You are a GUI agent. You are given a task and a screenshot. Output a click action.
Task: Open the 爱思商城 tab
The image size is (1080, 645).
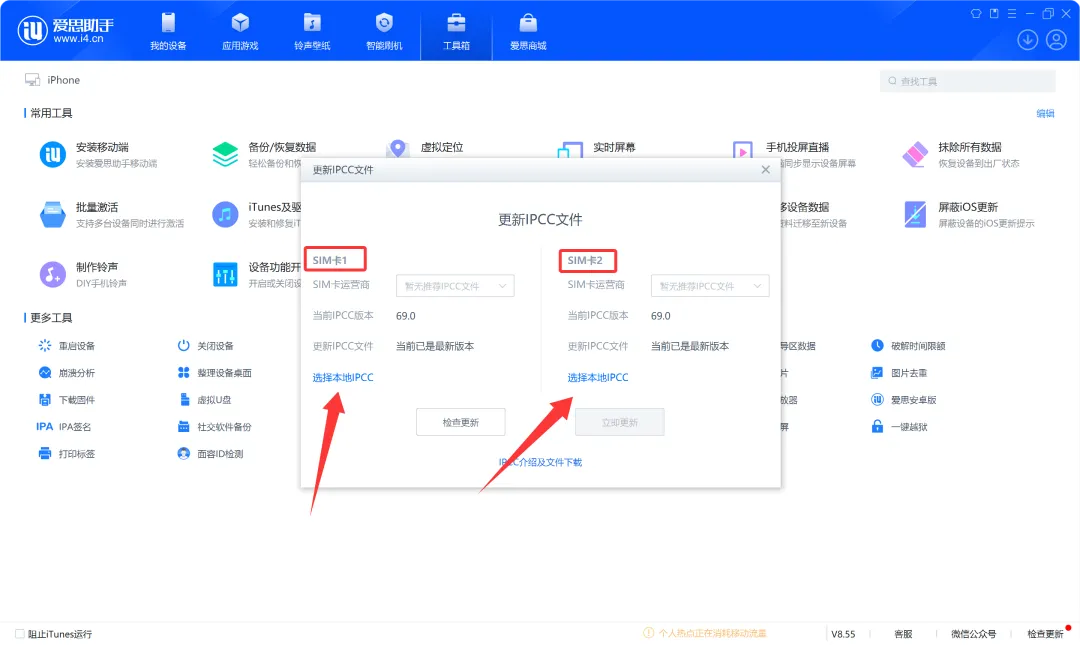click(x=528, y=31)
